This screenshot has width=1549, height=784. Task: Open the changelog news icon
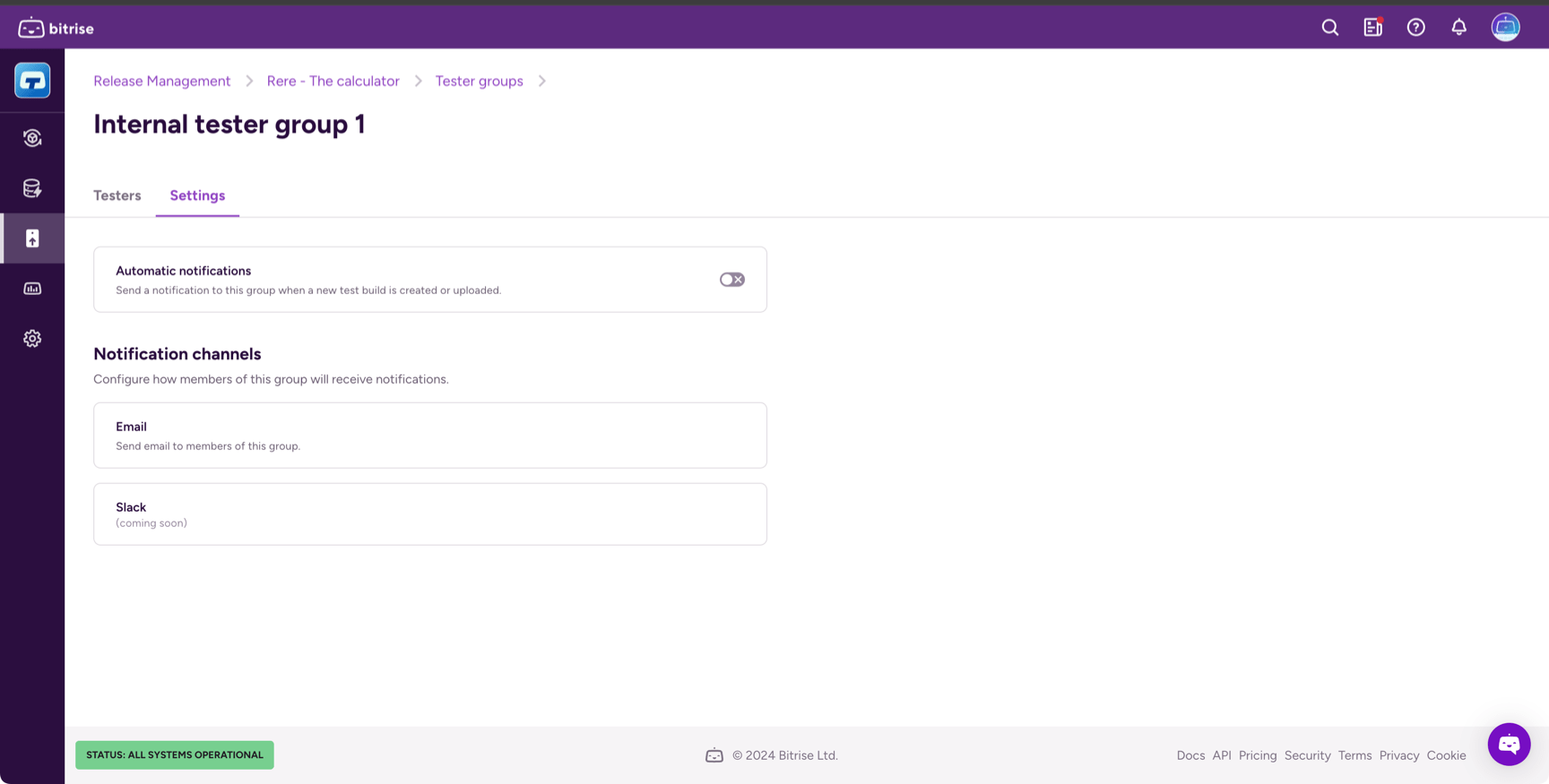[1373, 28]
